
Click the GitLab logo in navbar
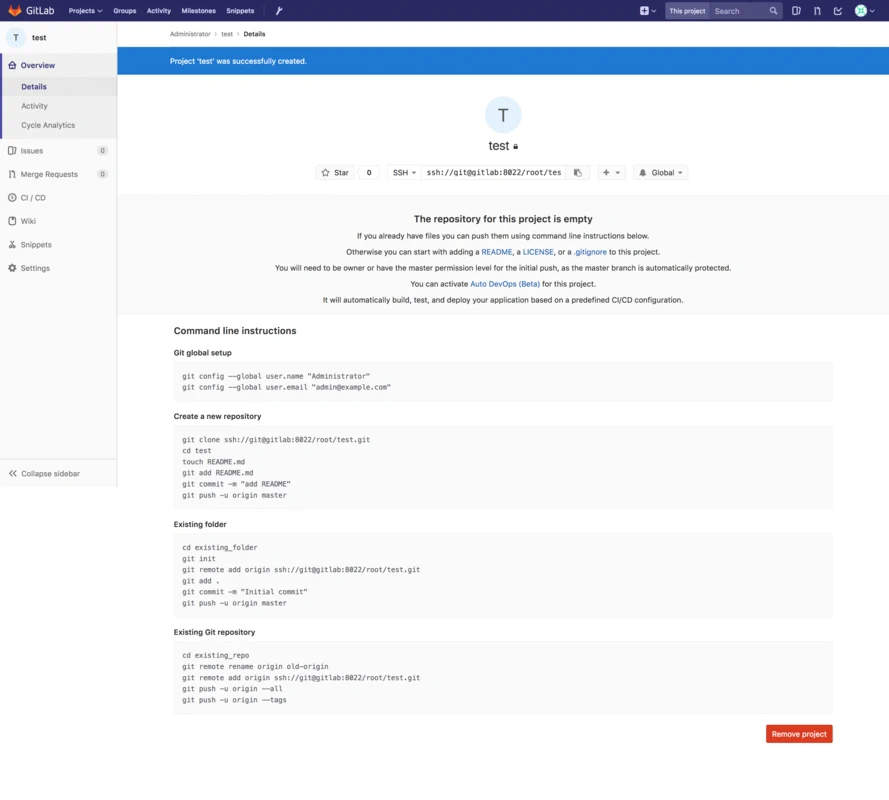[x=31, y=11]
